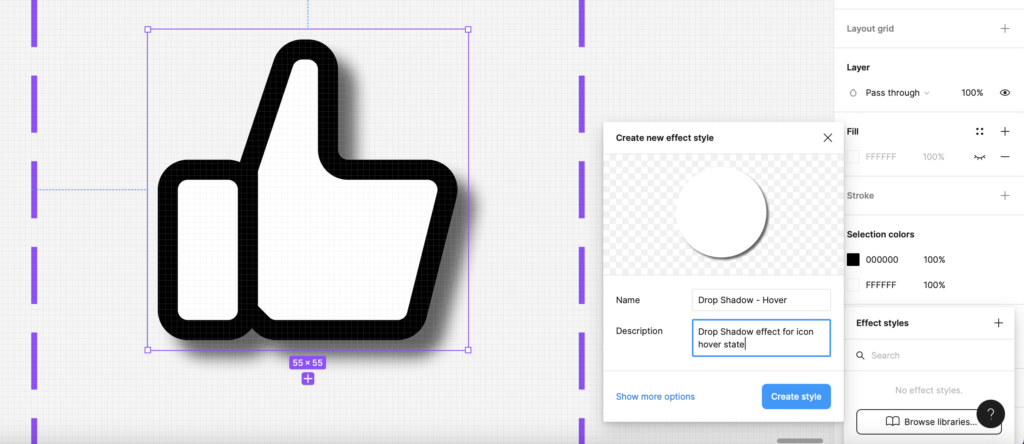The image size is (1024, 444).
Task: Add a new layout grid
Action: pyautogui.click(x=1004, y=29)
